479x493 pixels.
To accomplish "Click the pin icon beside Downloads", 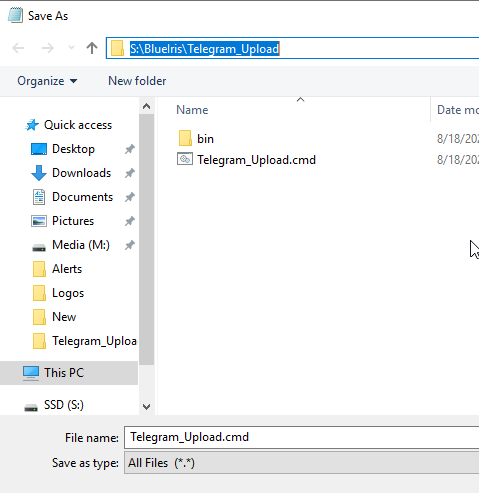I will (x=130, y=173).
